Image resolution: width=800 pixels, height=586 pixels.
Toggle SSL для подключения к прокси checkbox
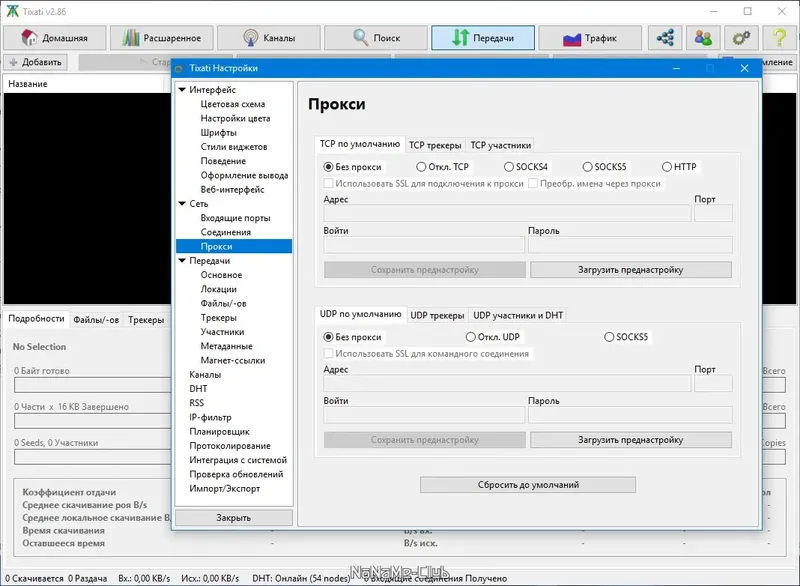[x=329, y=183]
